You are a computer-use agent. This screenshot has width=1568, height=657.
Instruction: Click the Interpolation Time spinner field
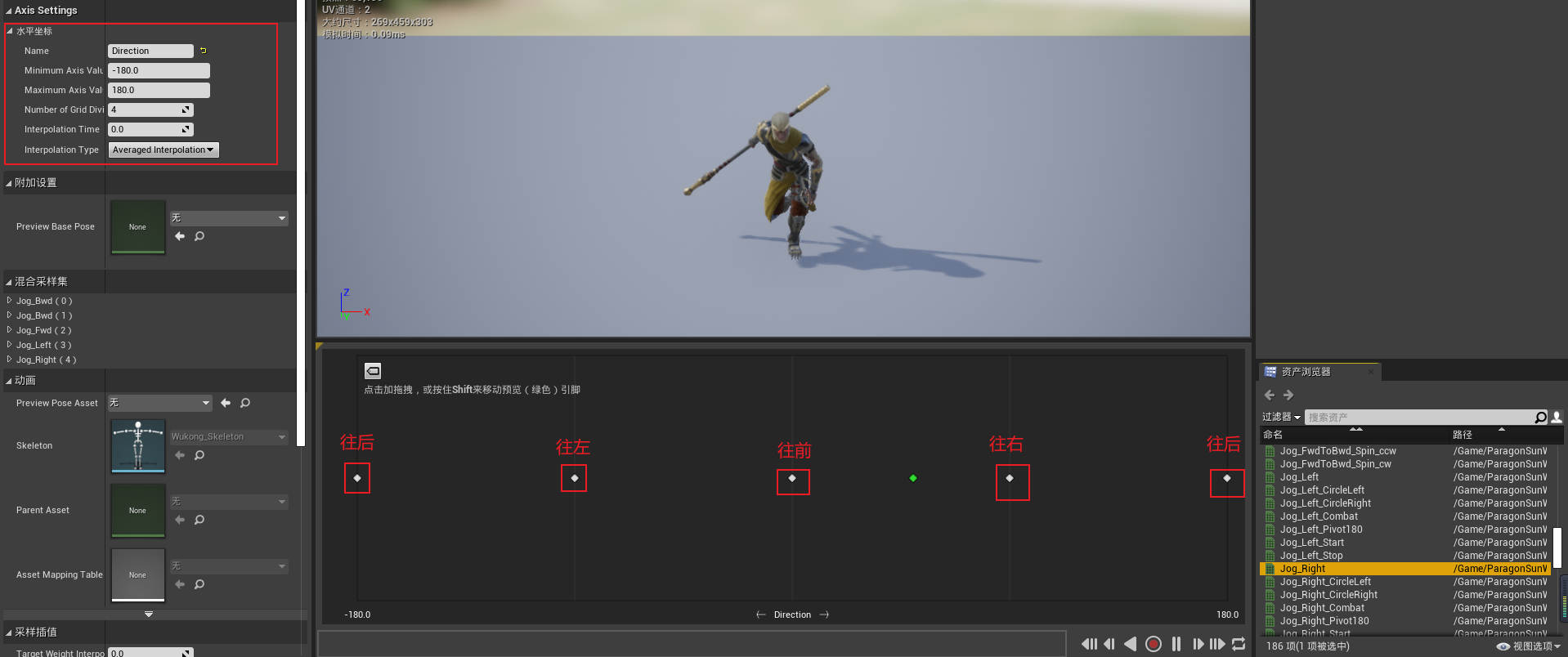point(150,129)
